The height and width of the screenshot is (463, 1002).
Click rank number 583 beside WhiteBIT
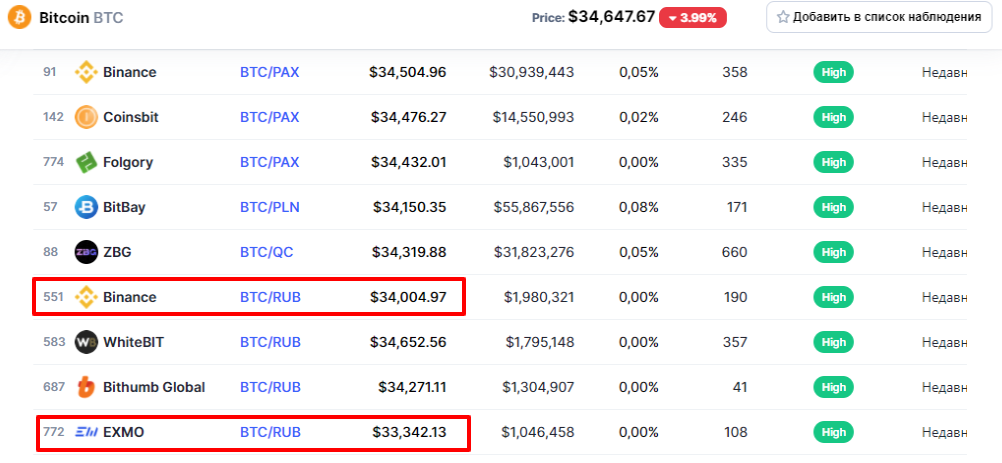54,342
